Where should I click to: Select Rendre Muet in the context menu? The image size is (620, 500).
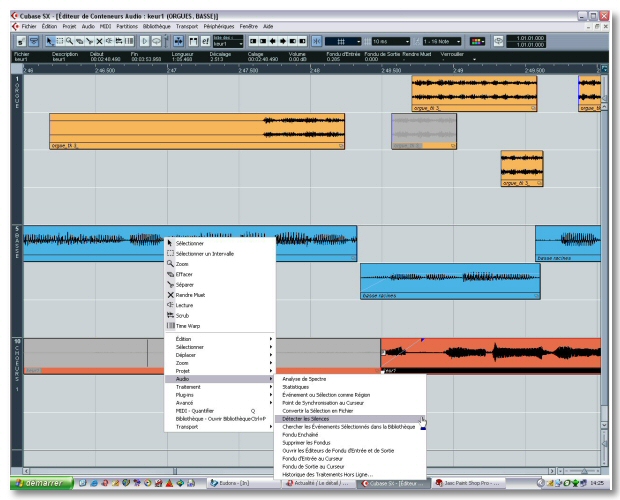220,295
